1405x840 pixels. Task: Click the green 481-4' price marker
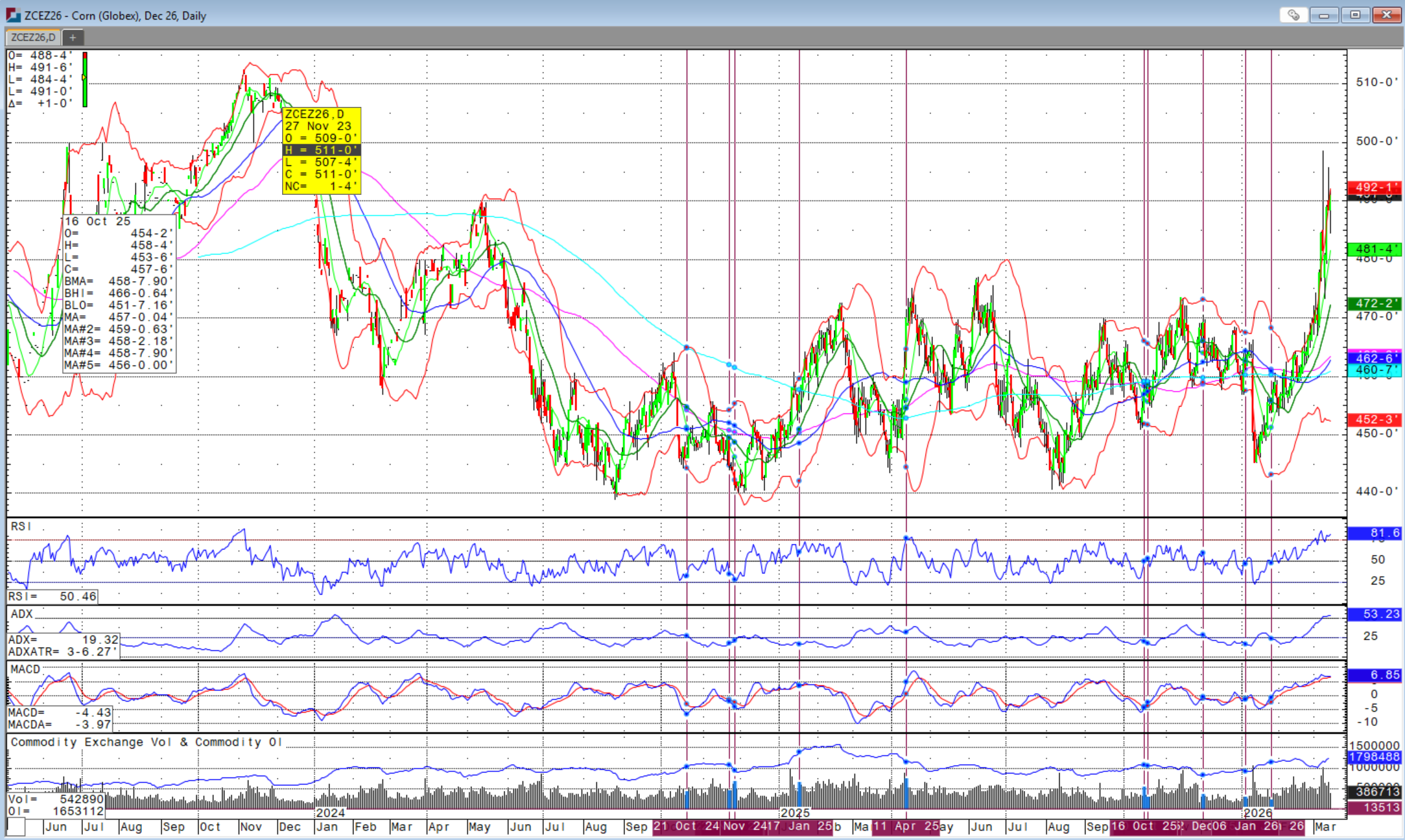click(1374, 249)
